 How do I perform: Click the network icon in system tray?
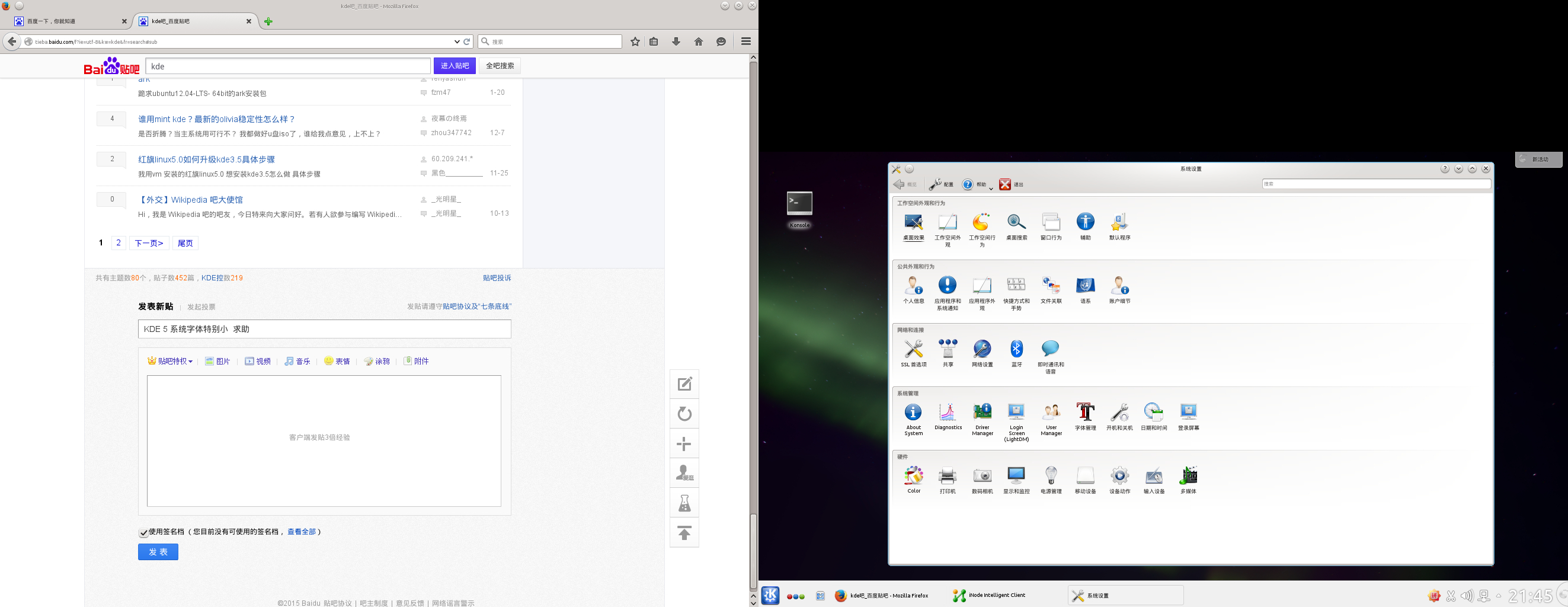[1484, 596]
